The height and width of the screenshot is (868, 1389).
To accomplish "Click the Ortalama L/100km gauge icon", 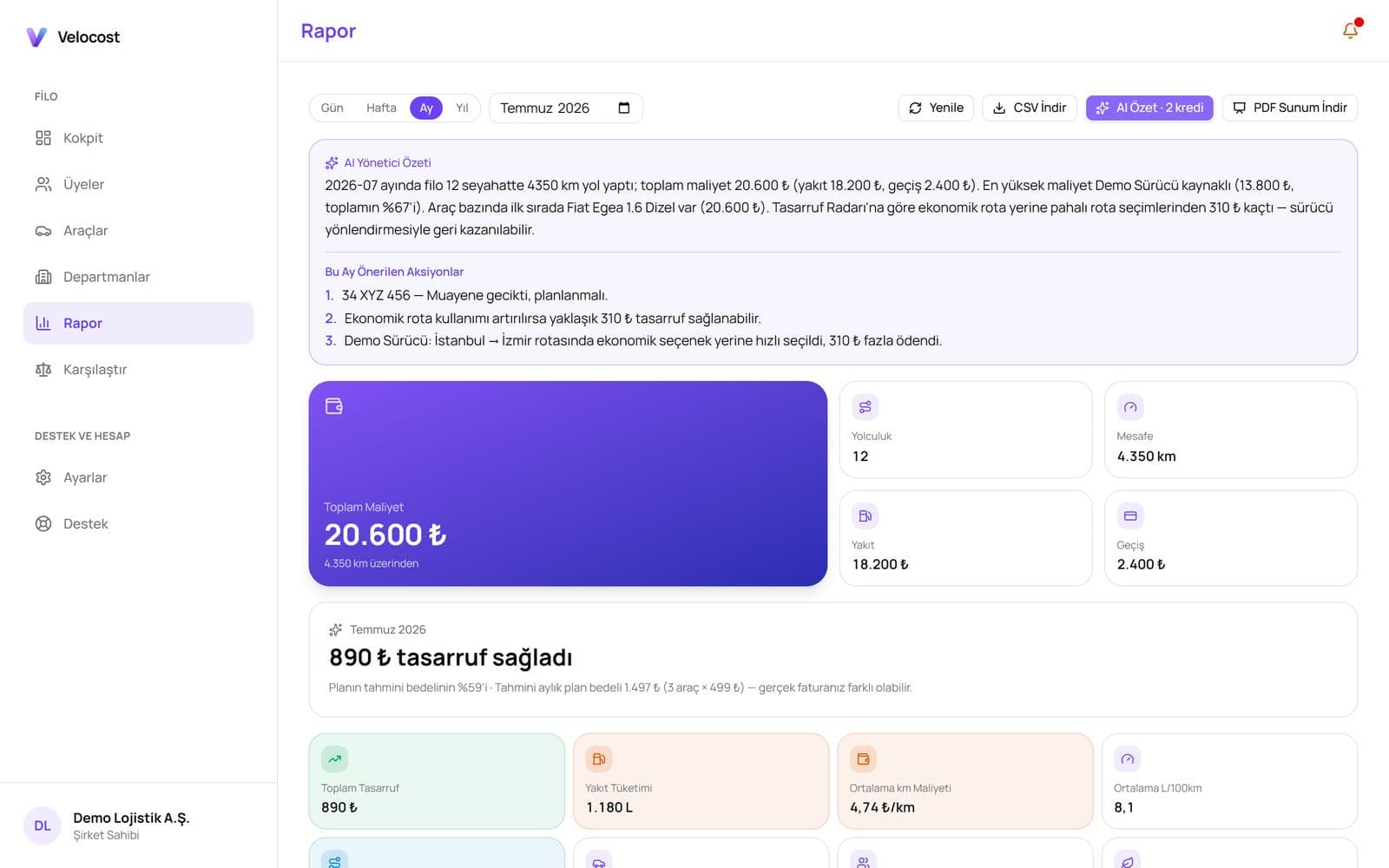I will point(1128,759).
